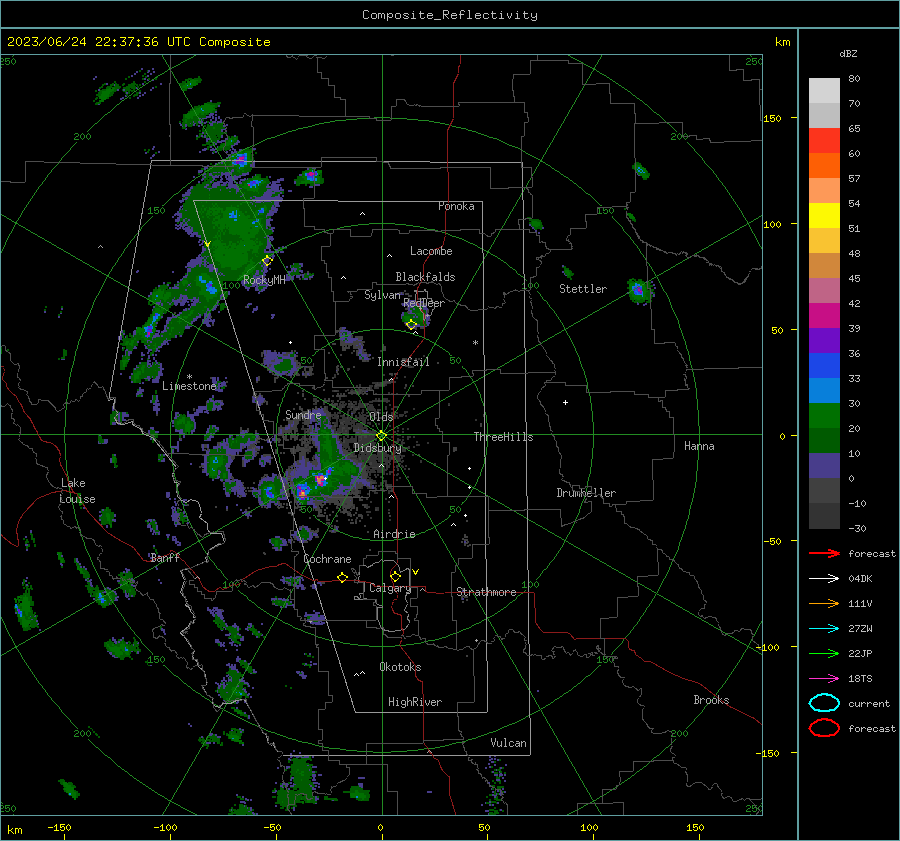The height and width of the screenshot is (841, 900).
Task: Click the cyan current ellipse icon
Action: [x=824, y=703]
